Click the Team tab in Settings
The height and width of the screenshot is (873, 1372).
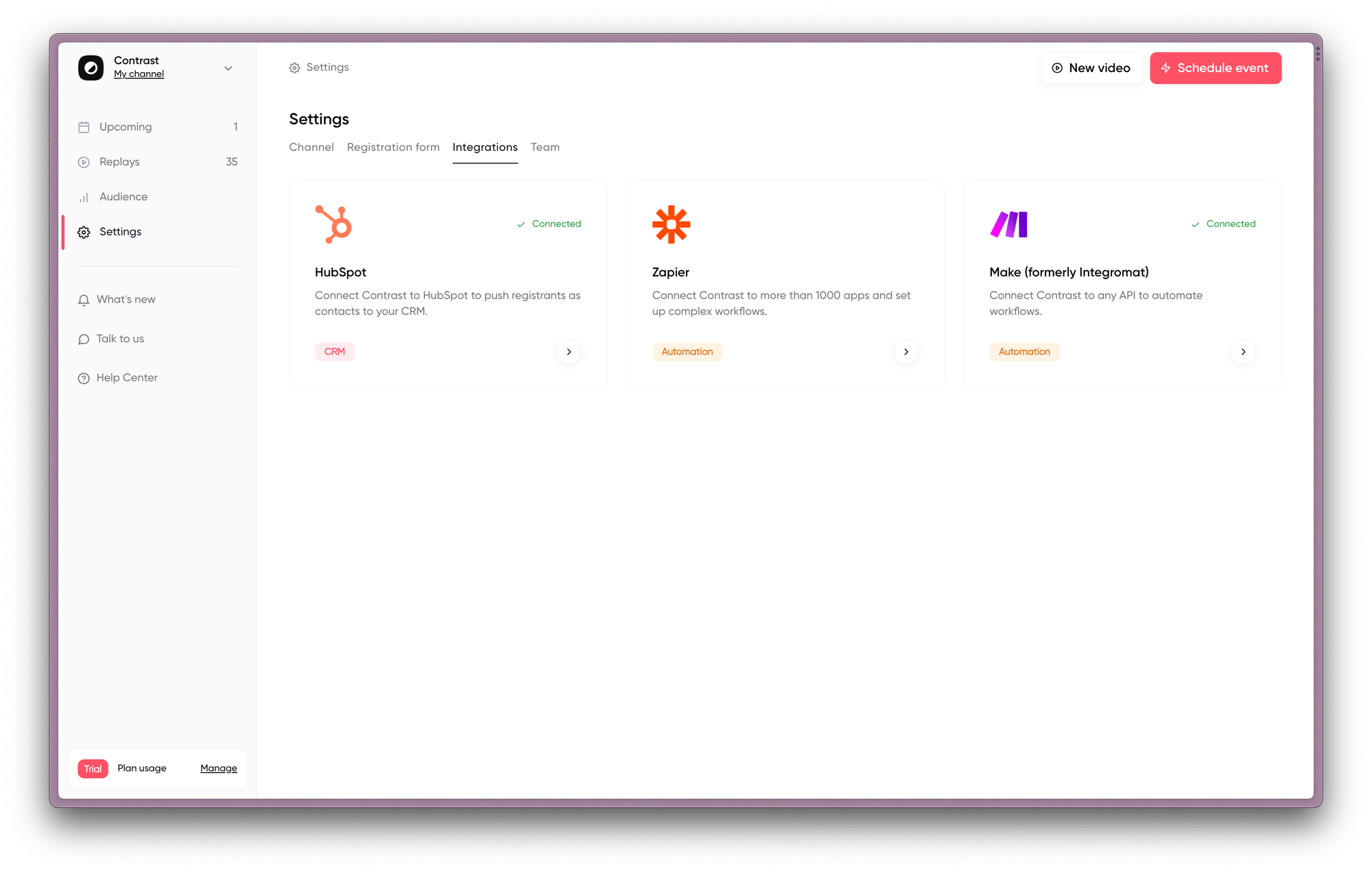click(x=545, y=147)
